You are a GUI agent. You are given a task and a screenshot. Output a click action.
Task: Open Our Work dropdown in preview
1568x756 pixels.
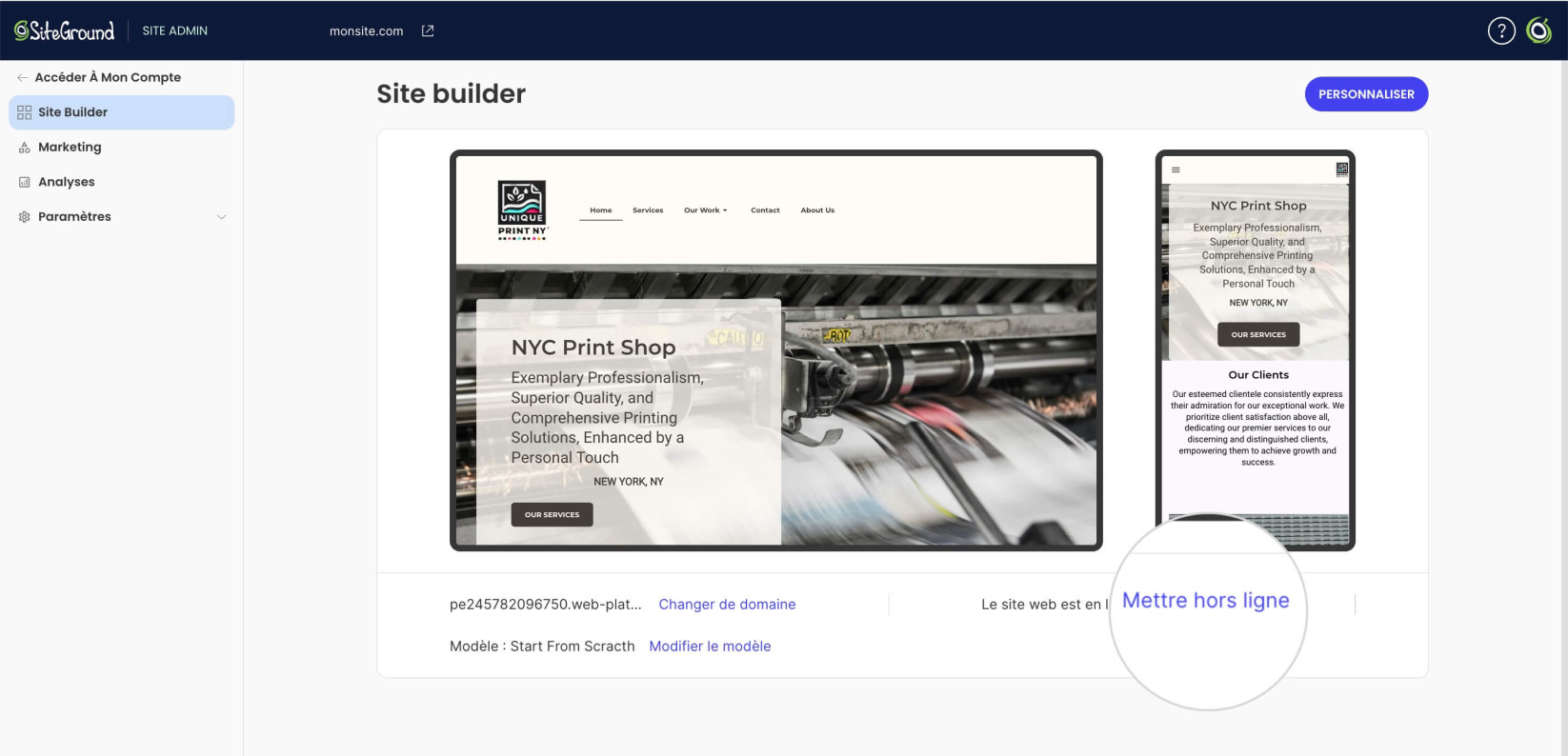[x=705, y=210]
